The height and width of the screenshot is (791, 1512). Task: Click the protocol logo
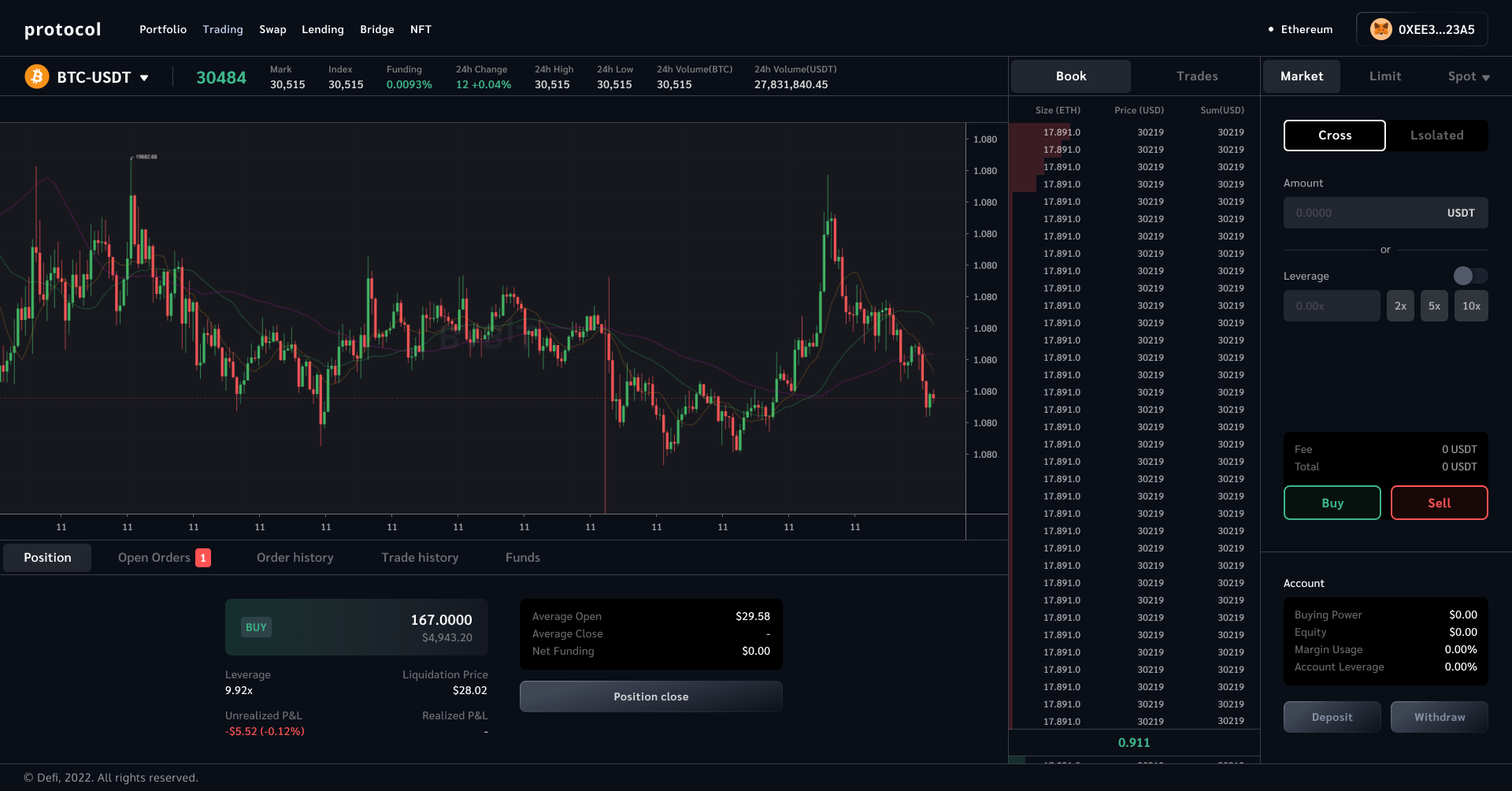(x=63, y=29)
